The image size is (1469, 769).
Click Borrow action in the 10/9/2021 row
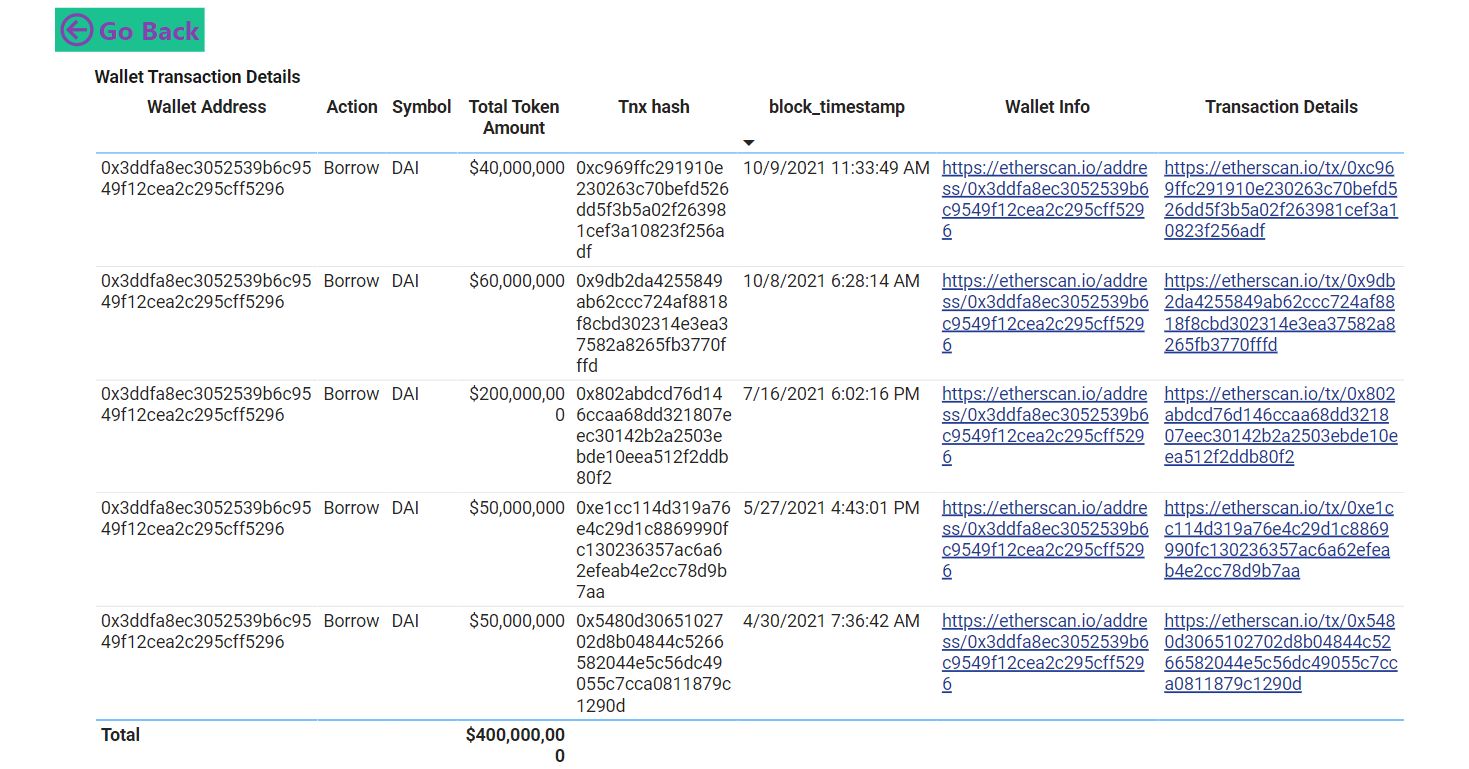coord(351,168)
